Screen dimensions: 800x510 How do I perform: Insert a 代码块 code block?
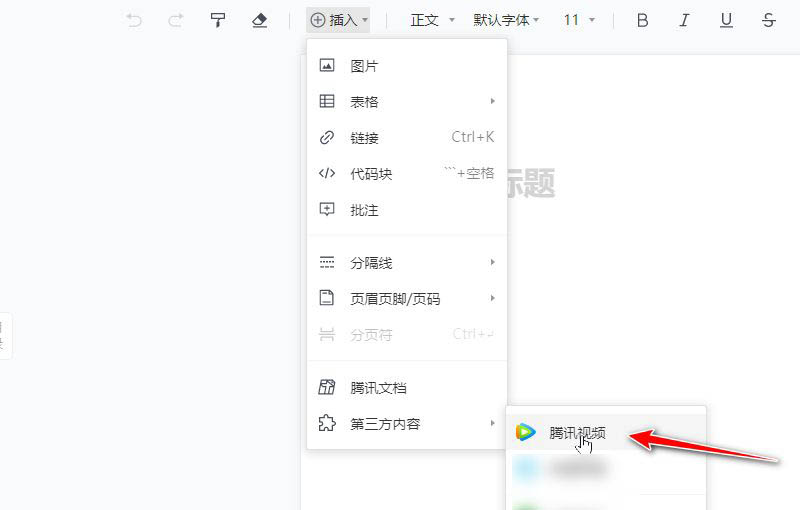pos(407,174)
